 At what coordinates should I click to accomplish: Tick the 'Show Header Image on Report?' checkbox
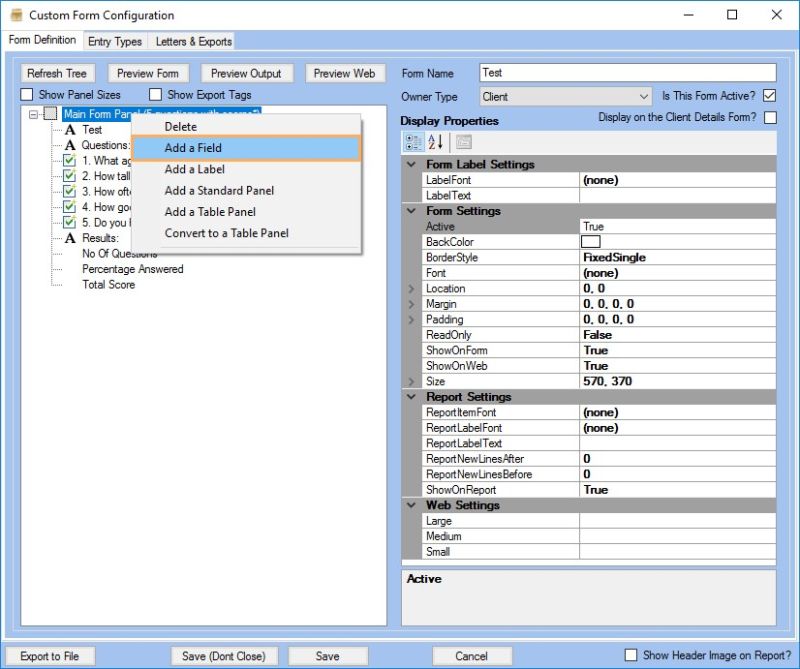click(633, 655)
